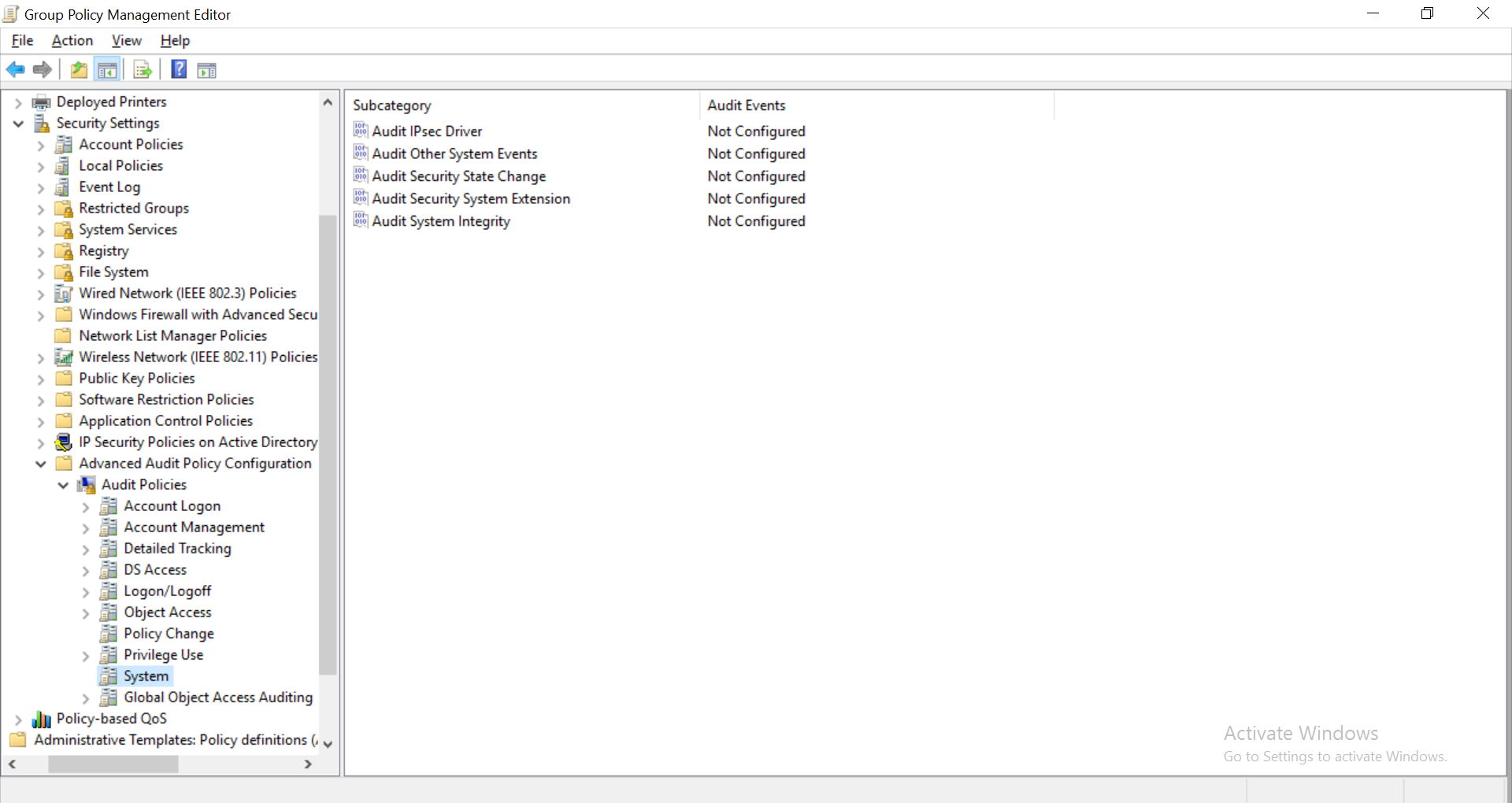
Task: Open Help using the question mark icon
Action: [x=178, y=69]
